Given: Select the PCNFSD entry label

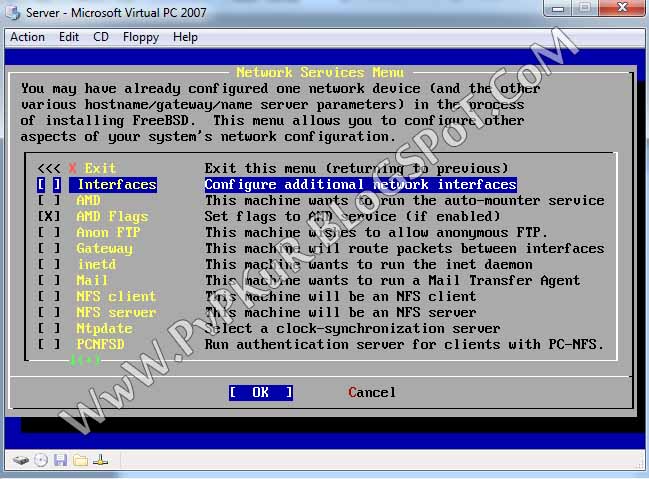Looking at the screenshot, I should [100, 344].
